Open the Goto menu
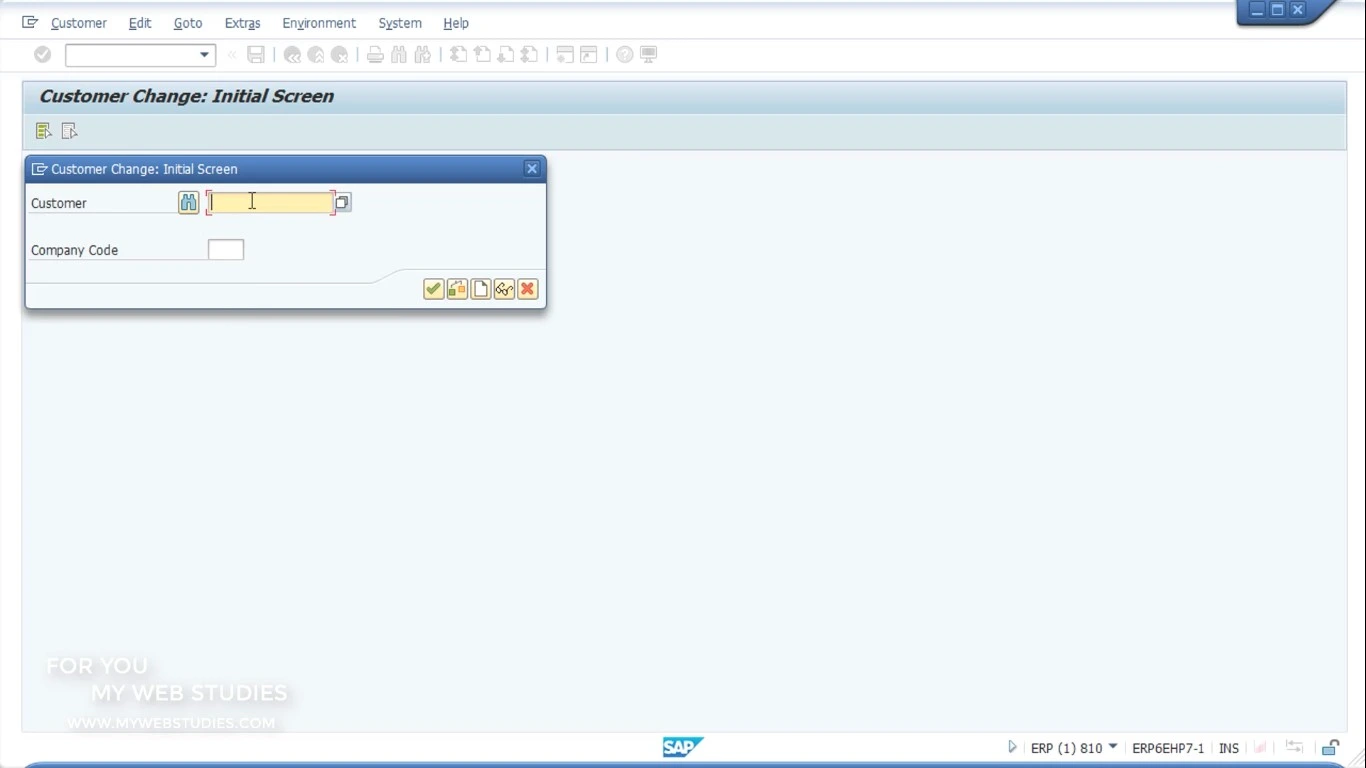1366x768 pixels. 188,23
